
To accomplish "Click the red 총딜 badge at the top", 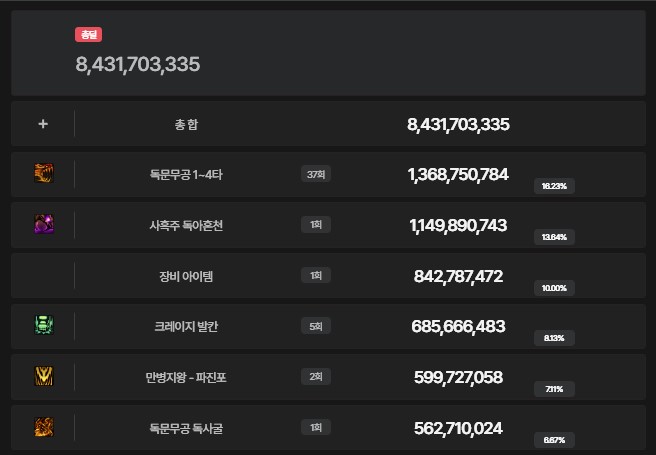I will [89, 35].
